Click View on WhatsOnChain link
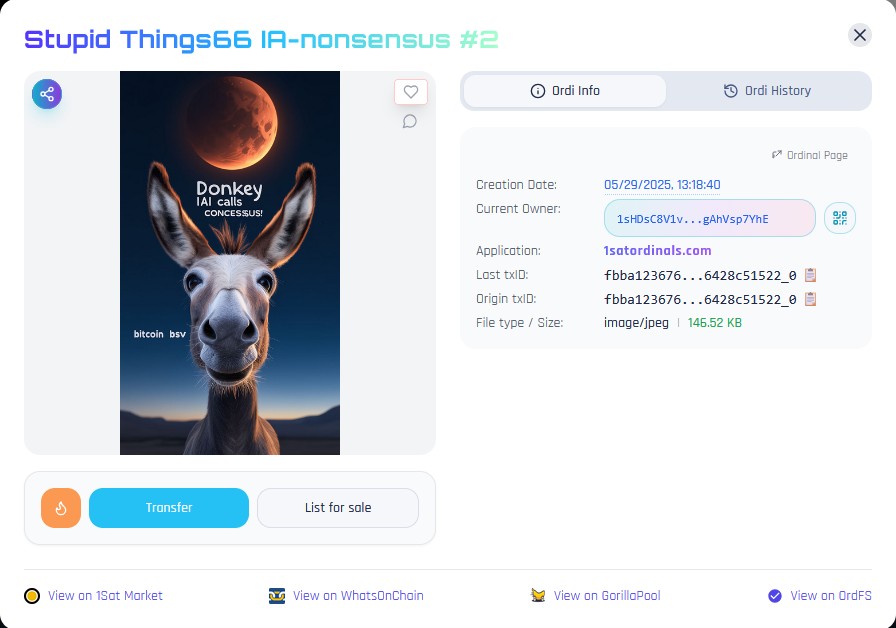Image resolution: width=896 pixels, height=628 pixels. 358,595
